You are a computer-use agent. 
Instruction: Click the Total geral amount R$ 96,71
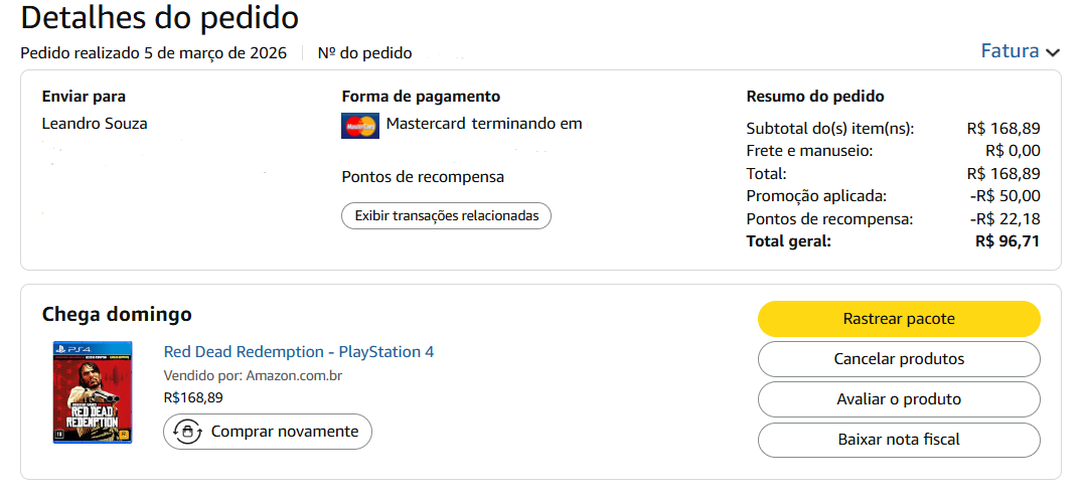(x=1008, y=241)
